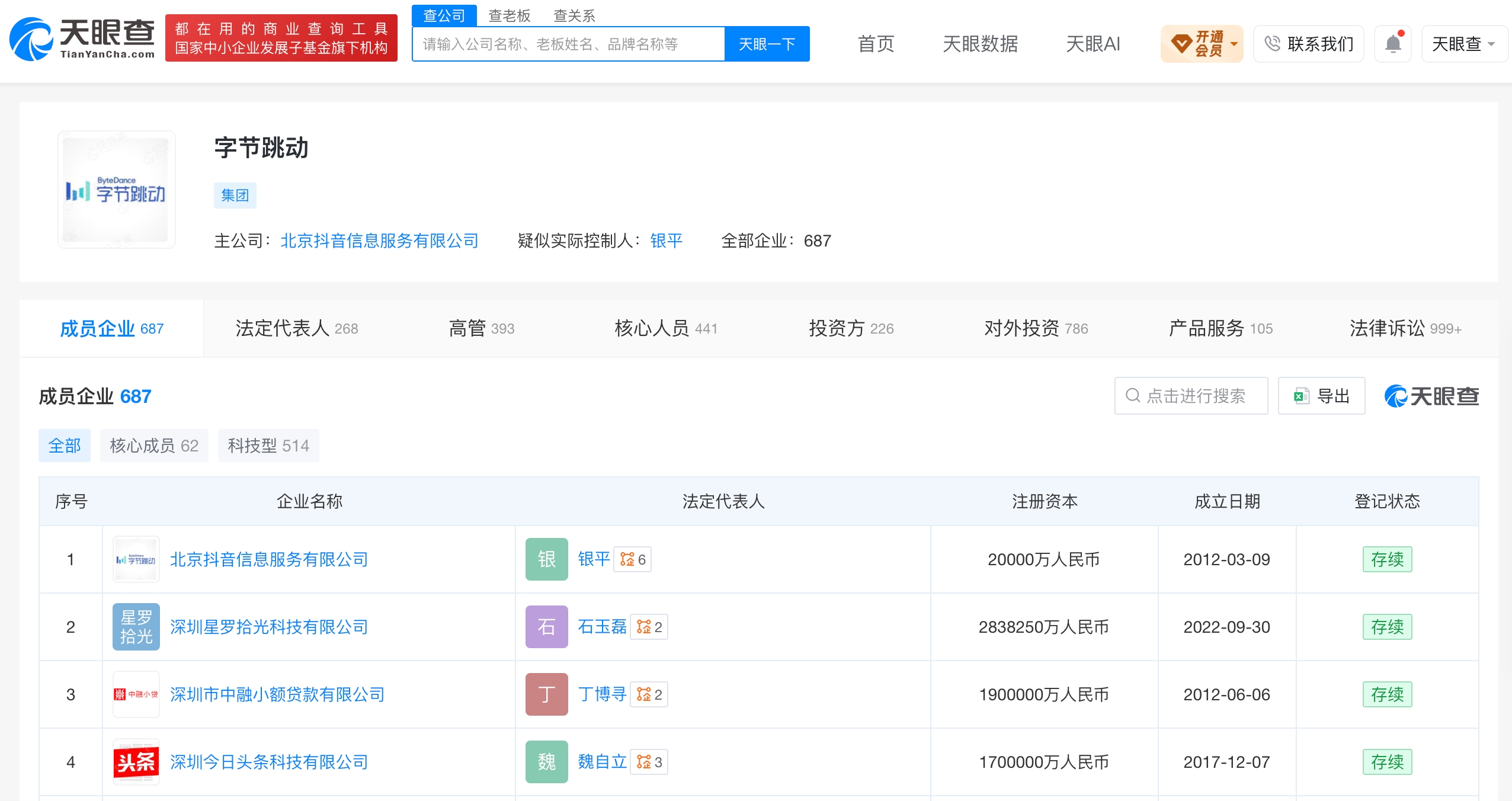Click the red slogan banner beside logo
Viewport: 1512px width, 801px height.
[281, 38]
